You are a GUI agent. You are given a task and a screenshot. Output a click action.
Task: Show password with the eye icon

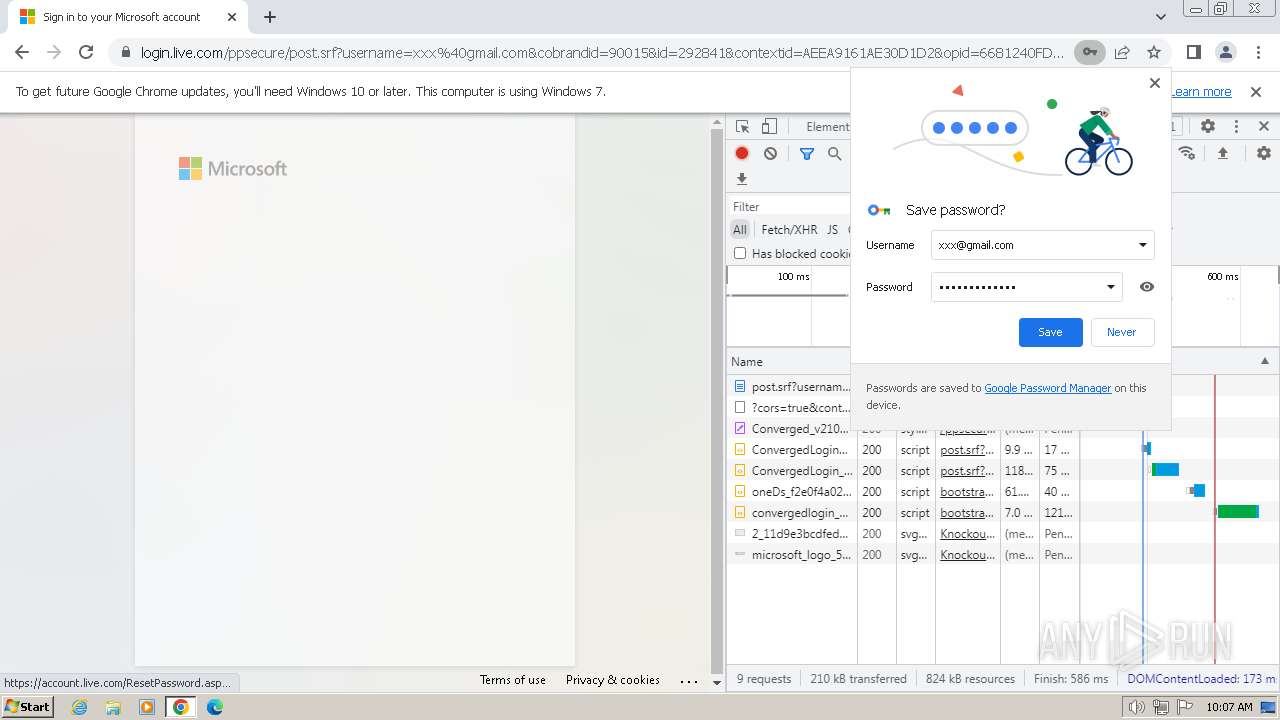1147,287
